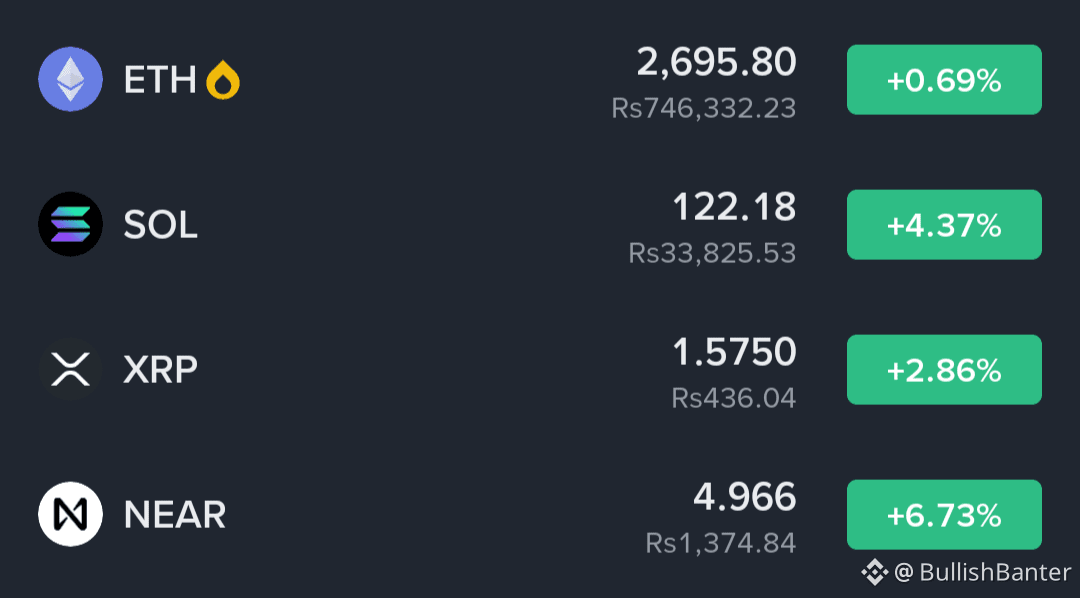This screenshot has width=1080, height=598.
Task: Open the @BullishBanter profile link
Action: click(983, 572)
